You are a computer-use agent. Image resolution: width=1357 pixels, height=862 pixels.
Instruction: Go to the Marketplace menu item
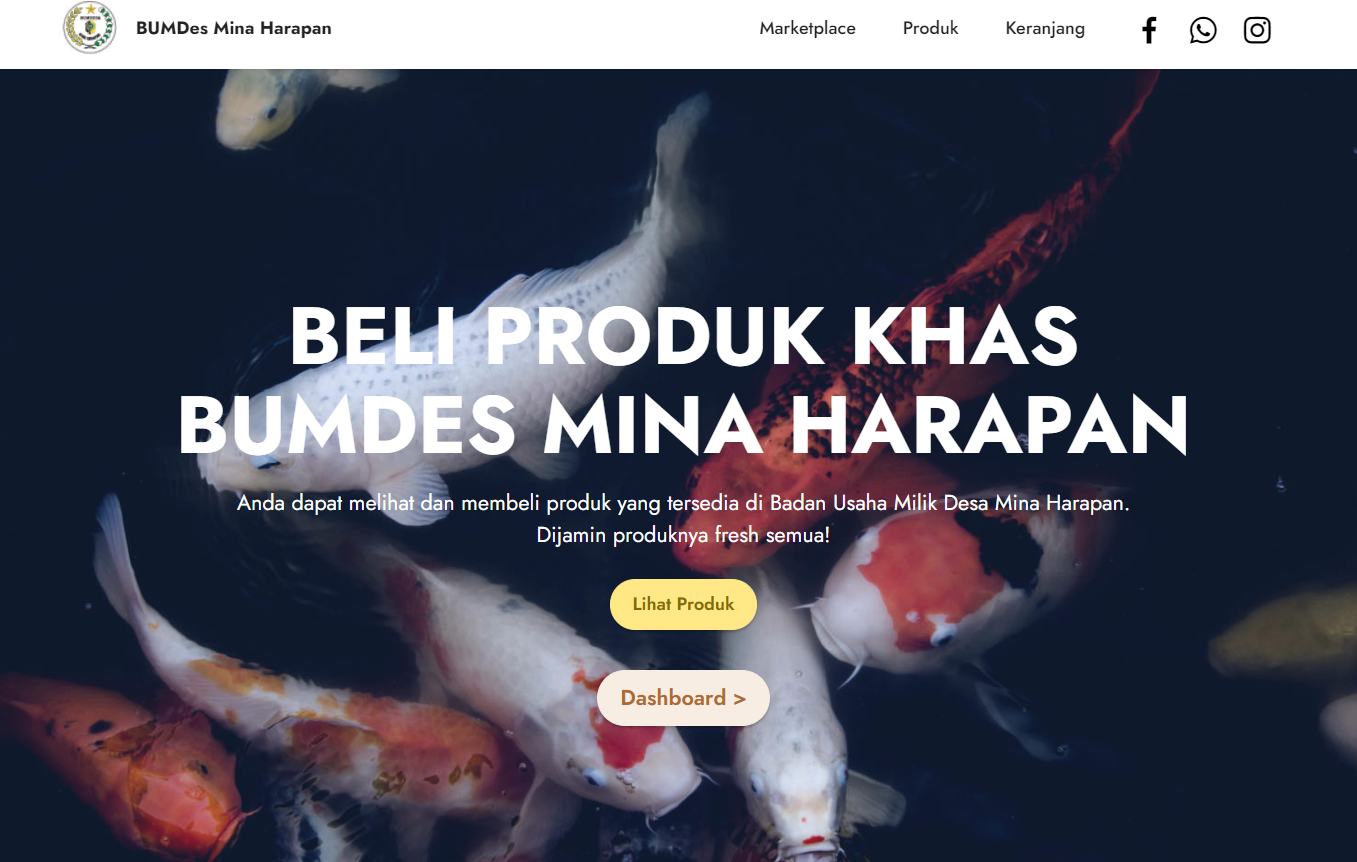[807, 29]
